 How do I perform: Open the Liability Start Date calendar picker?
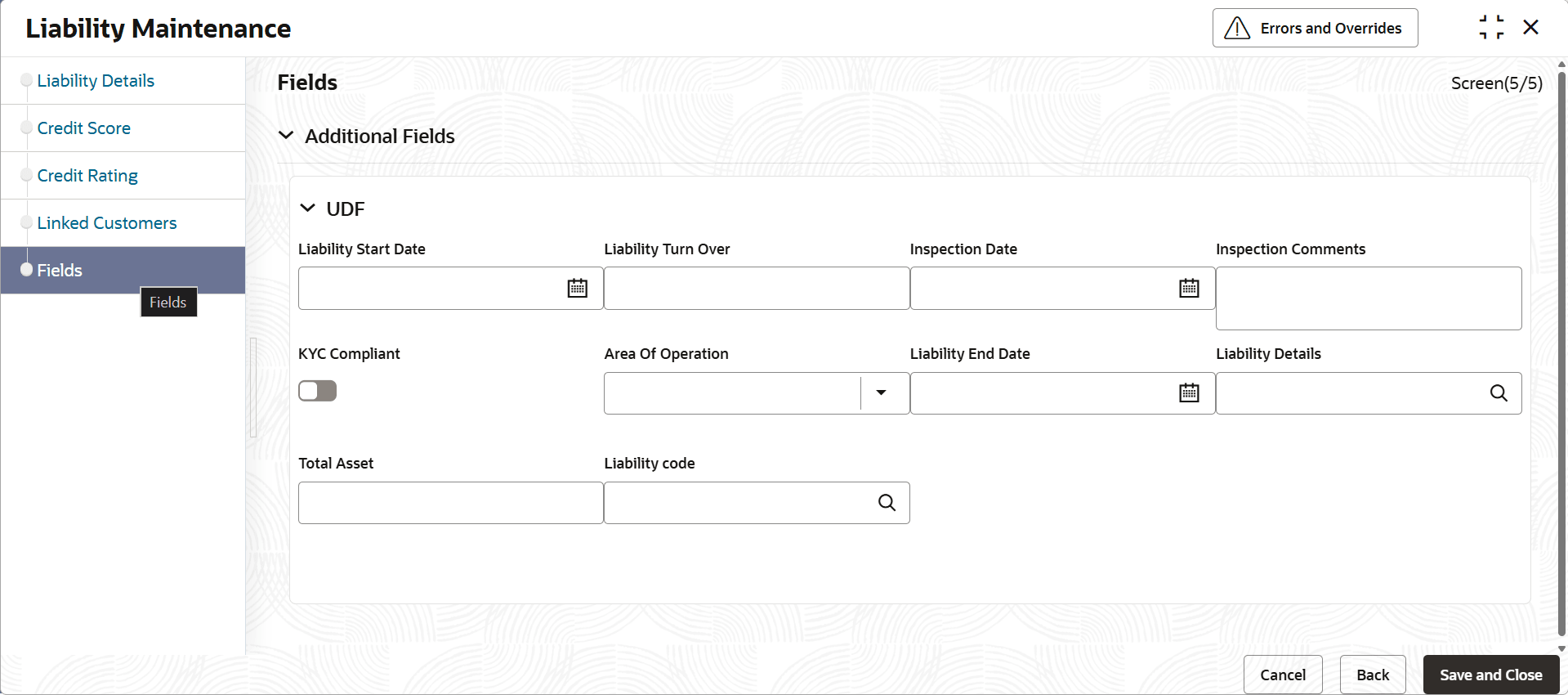(577, 288)
